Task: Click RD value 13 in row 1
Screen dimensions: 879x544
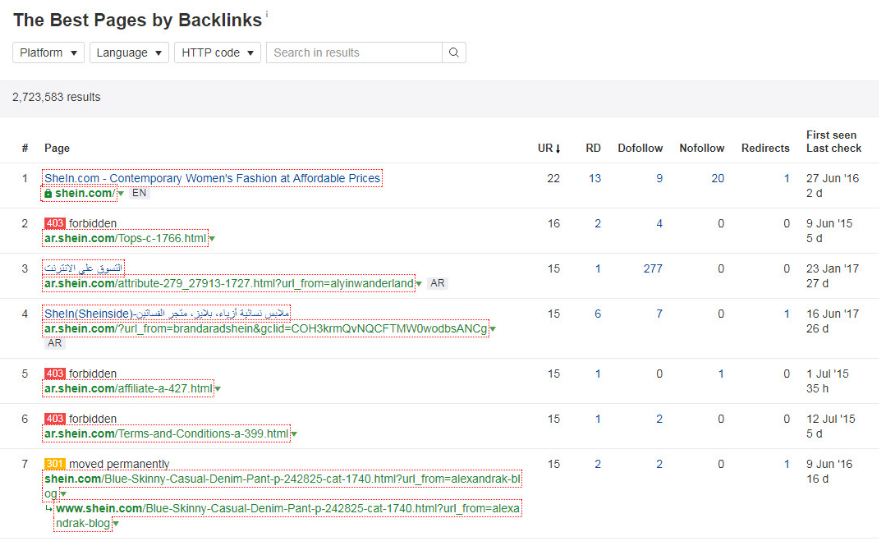Action: pyautogui.click(x=595, y=178)
